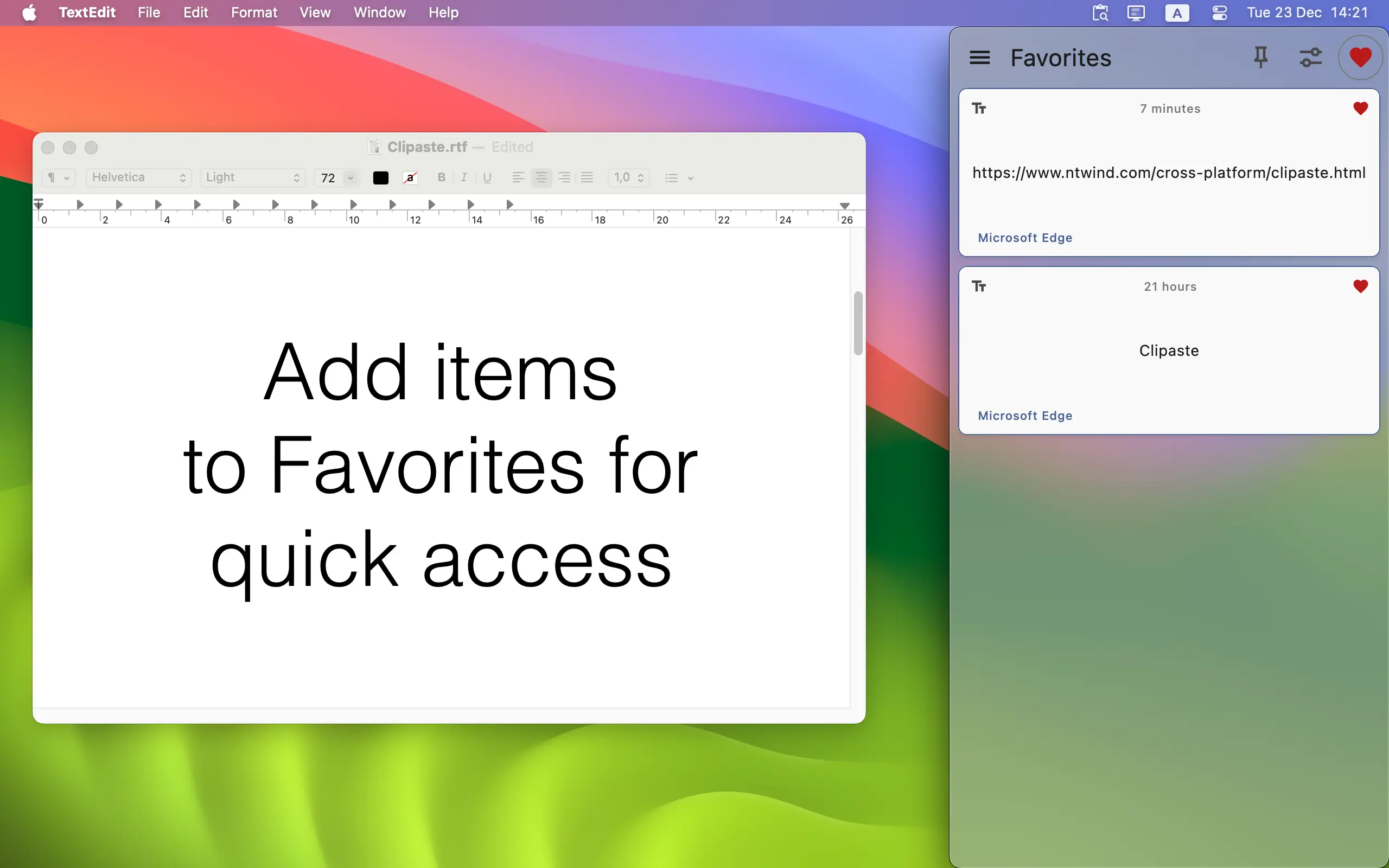Pin the Clipaste panel
Screen dimensions: 1389x868
coord(1260,58)
